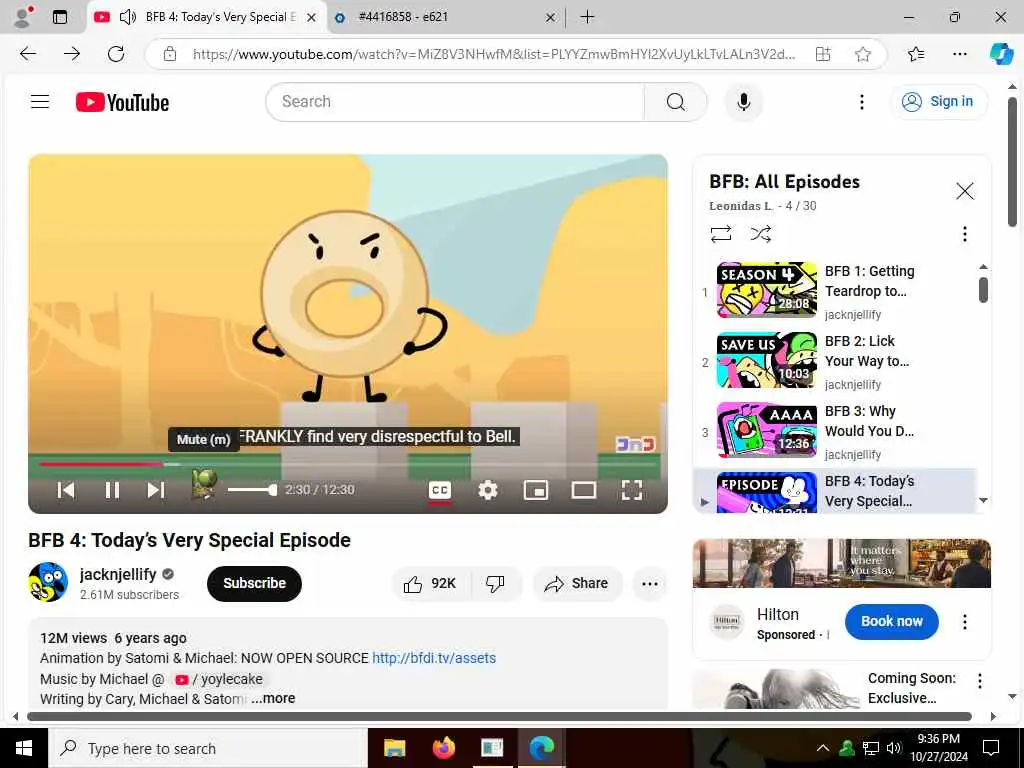The image size is (1024, 768).
Task: Launch Firefox from taskbar
Action: 443,748
